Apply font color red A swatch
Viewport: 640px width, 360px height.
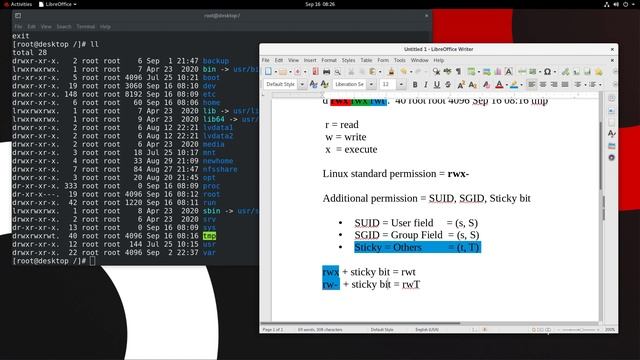pos(499,84)
